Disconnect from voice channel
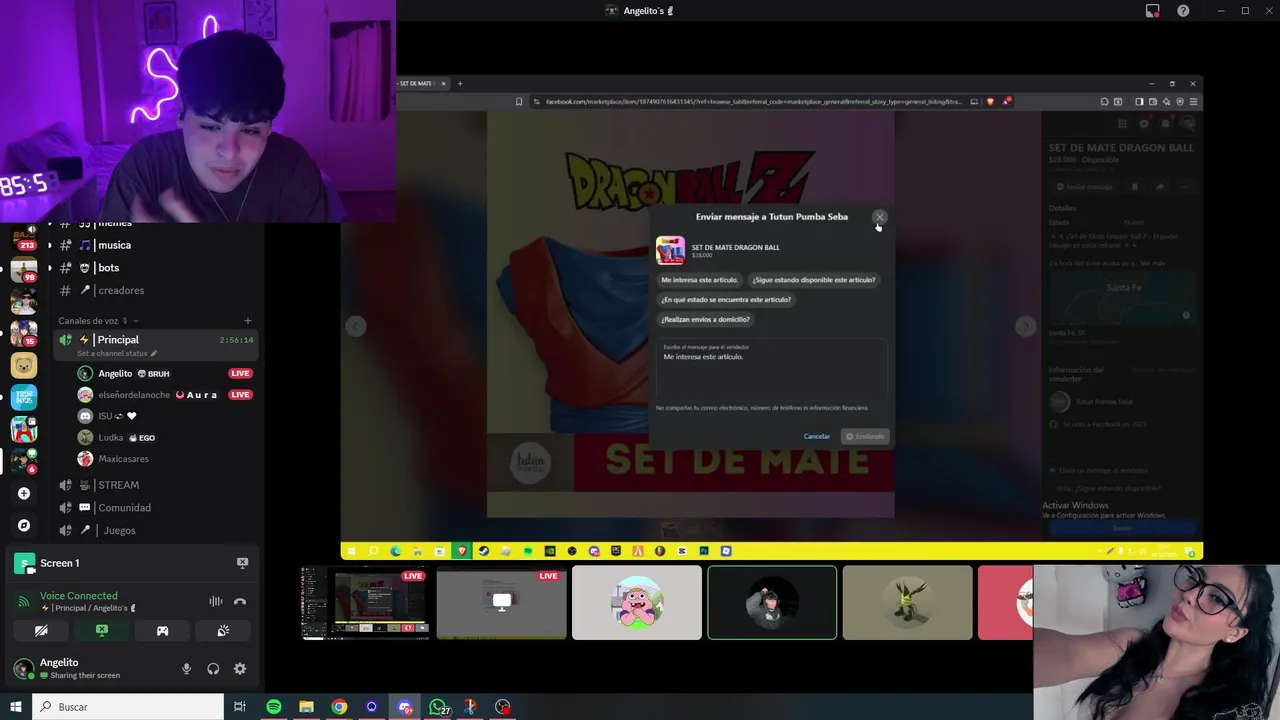 point(240,601)
